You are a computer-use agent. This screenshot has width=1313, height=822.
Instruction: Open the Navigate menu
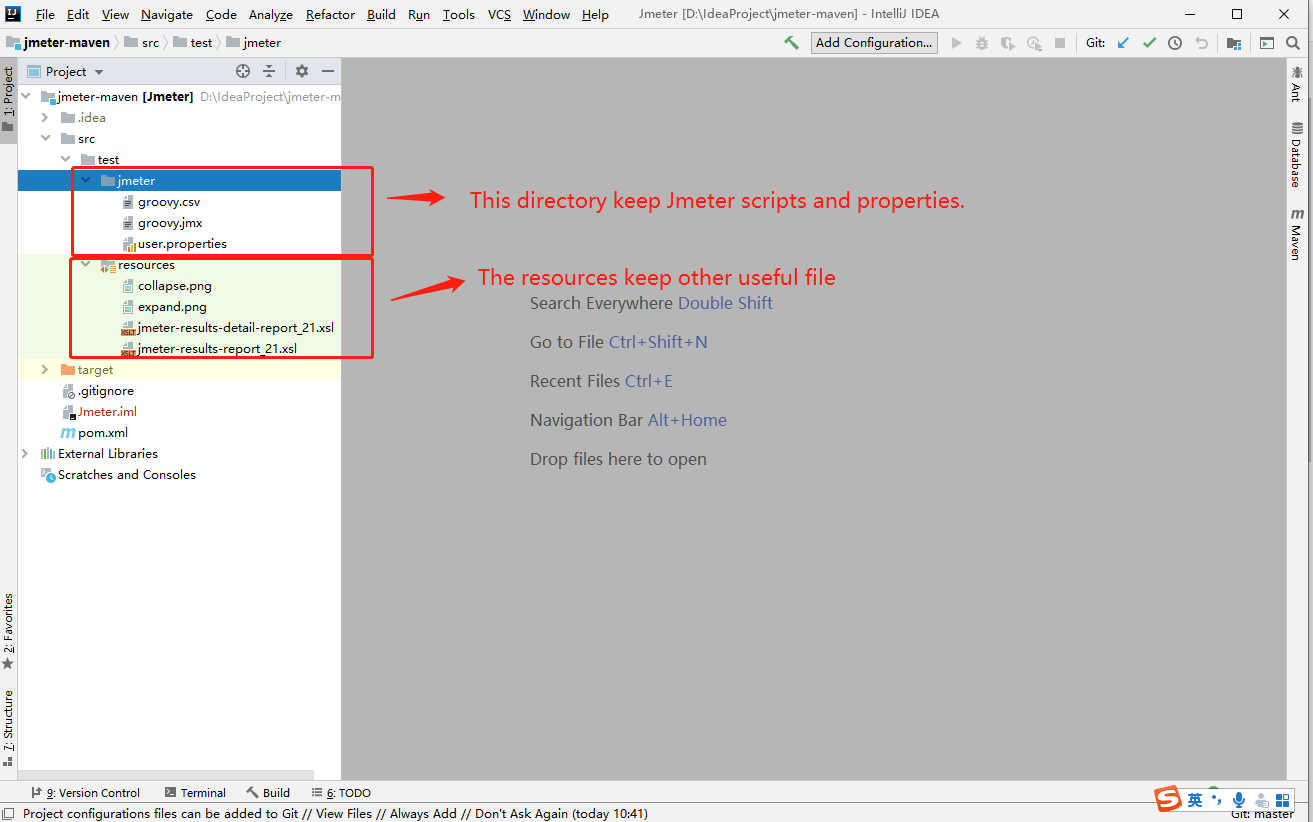[x=167, y=15]
